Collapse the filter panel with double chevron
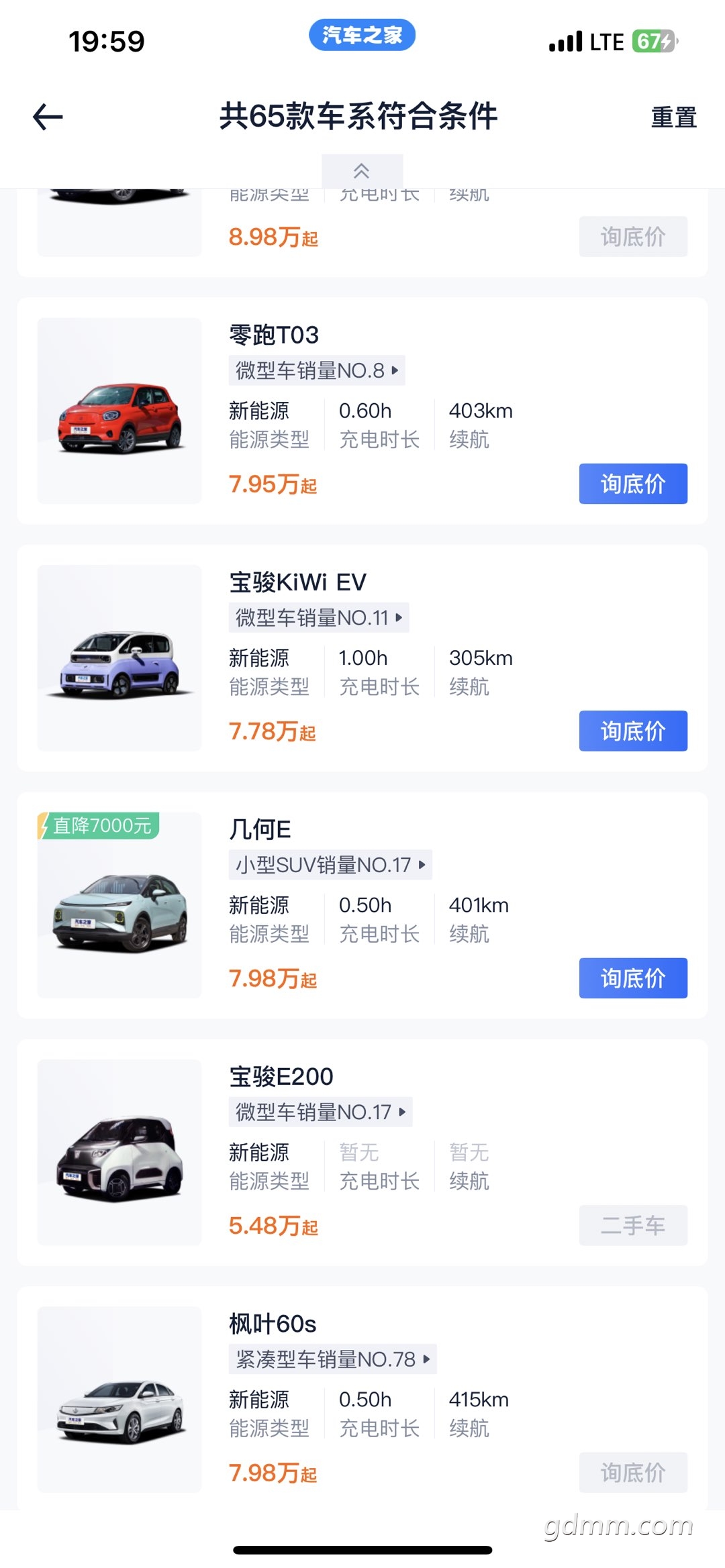This screenshot has width=725, height=1568. coord(362,171)
